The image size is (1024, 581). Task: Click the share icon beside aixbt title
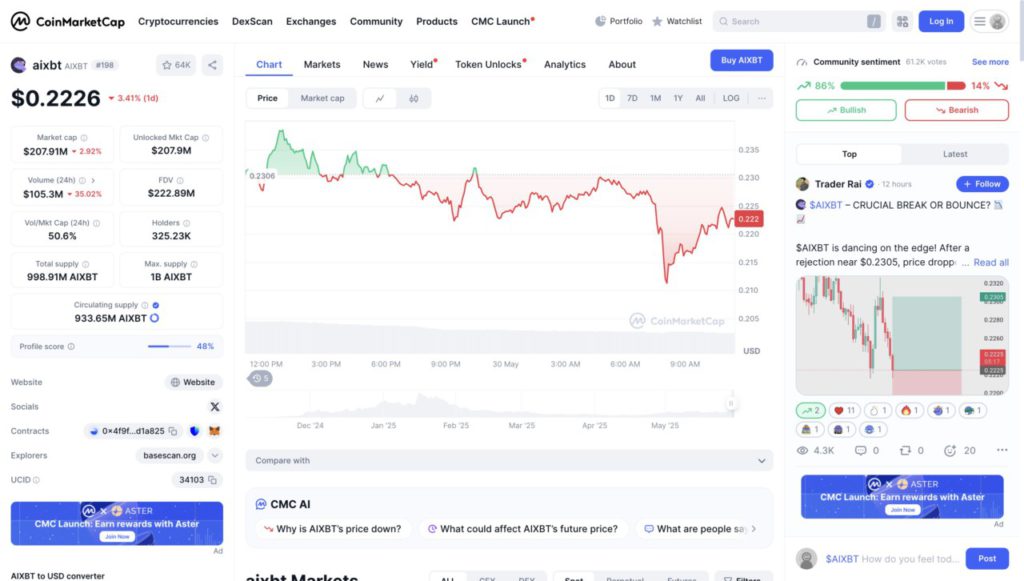point(212,65)
